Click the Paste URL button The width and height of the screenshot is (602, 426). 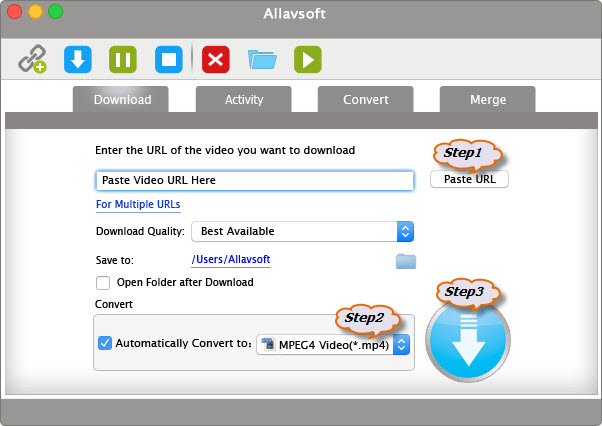tap(470, 179)
